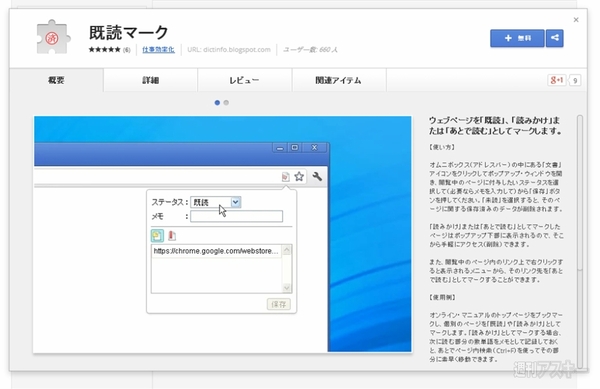This screenshot has width=600, height=389.
Task: Click the 【使用例】 heading in description
Action: [442, 297]
